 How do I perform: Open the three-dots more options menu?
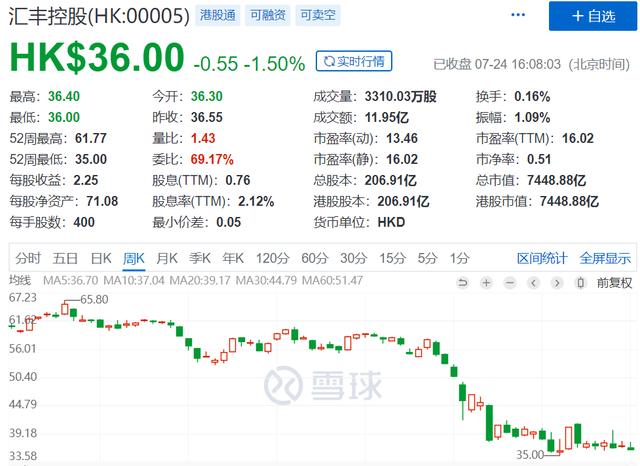pyautogui.click(x=518, y=15)
